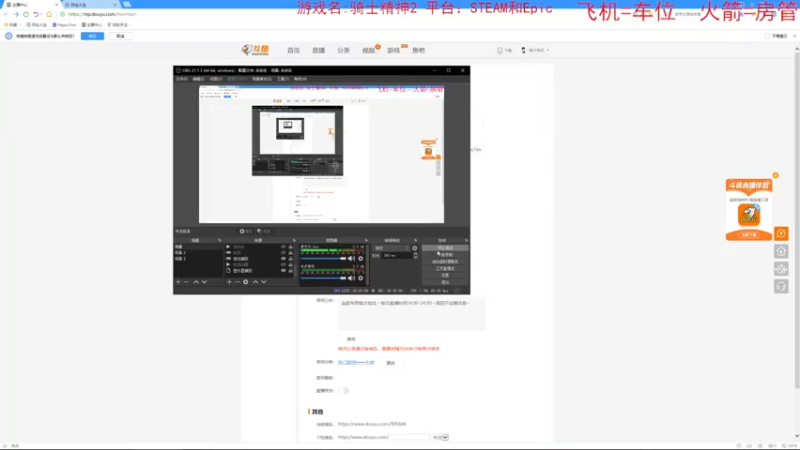Toggle visibility eye of second source row
This screenshot has height=450, width=800.
(x=283, y=253)
